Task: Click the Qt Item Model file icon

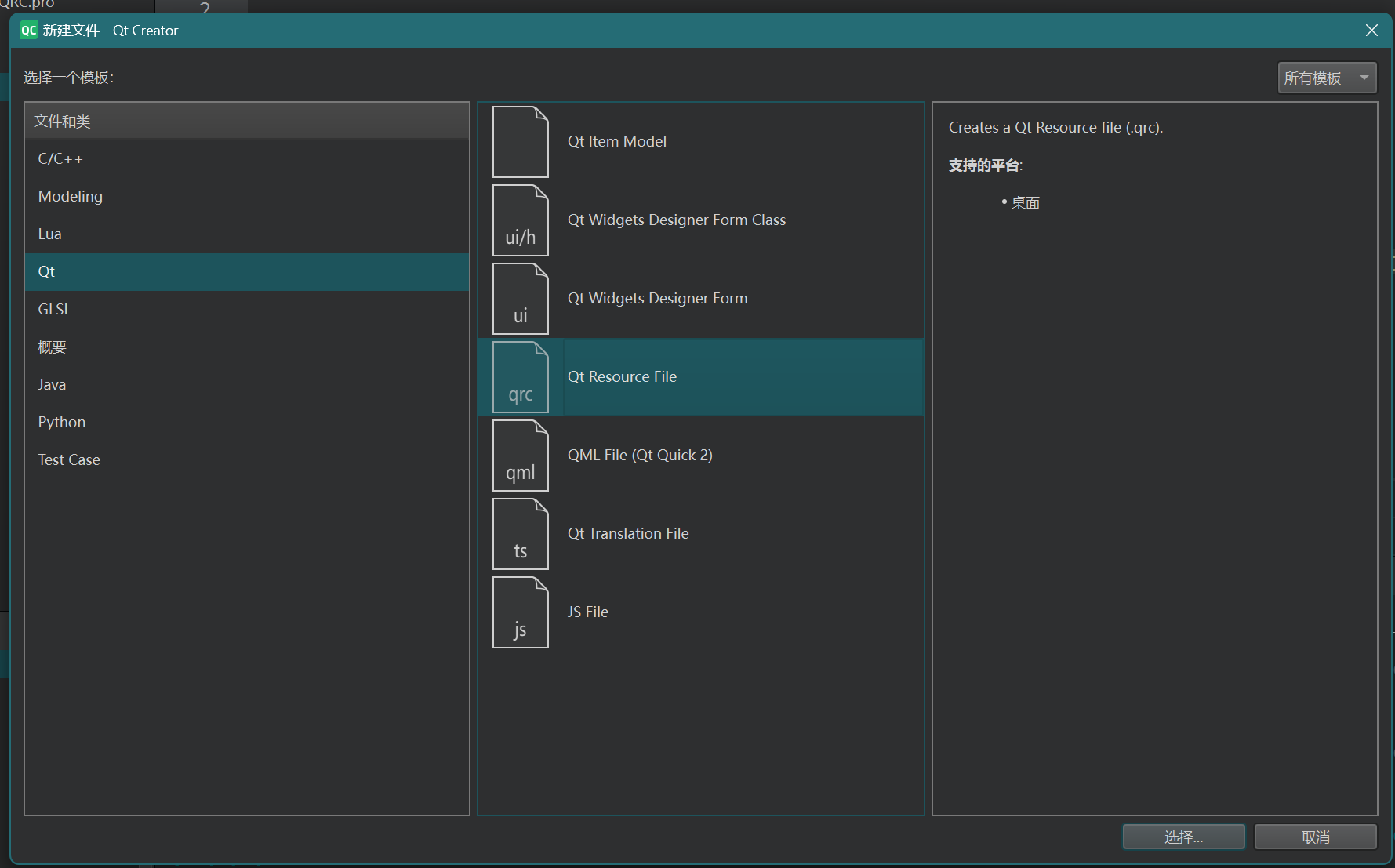Action: pos(520,142)
